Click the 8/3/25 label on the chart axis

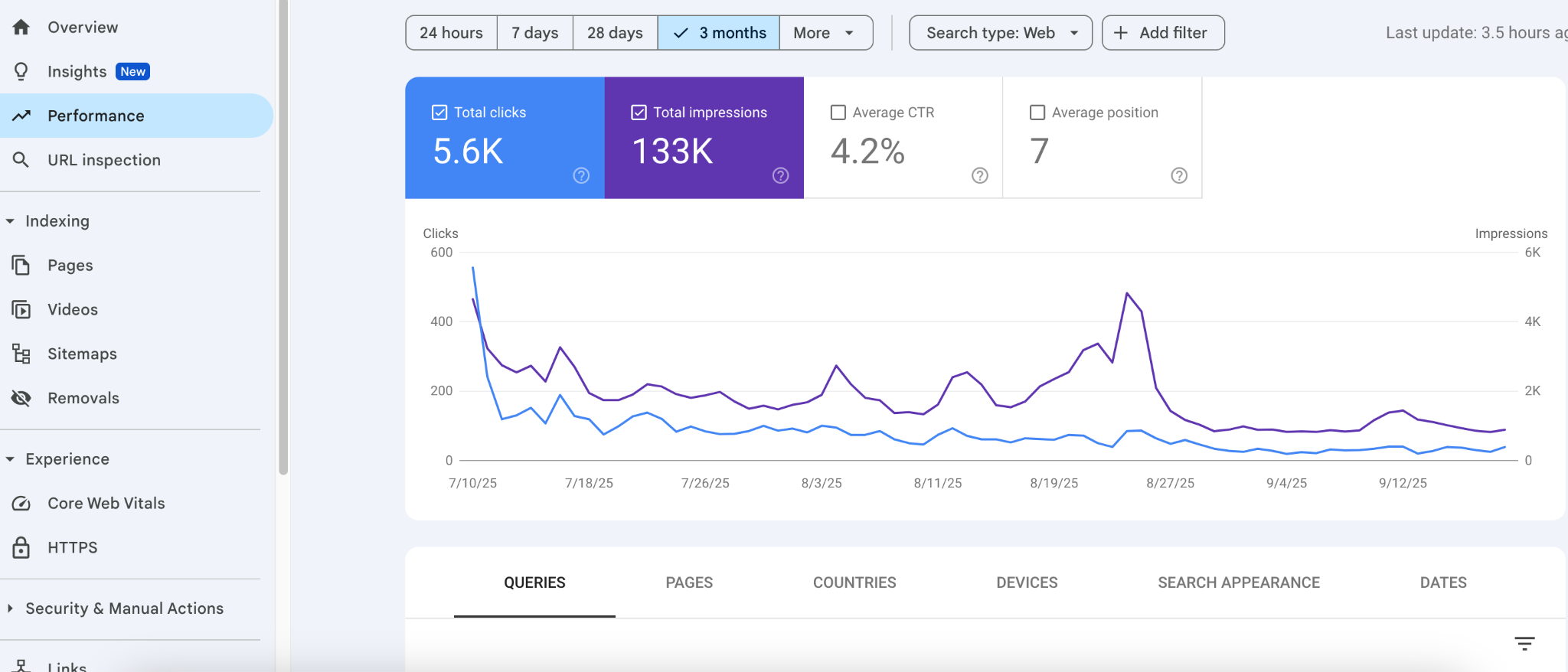pos(822,483)
